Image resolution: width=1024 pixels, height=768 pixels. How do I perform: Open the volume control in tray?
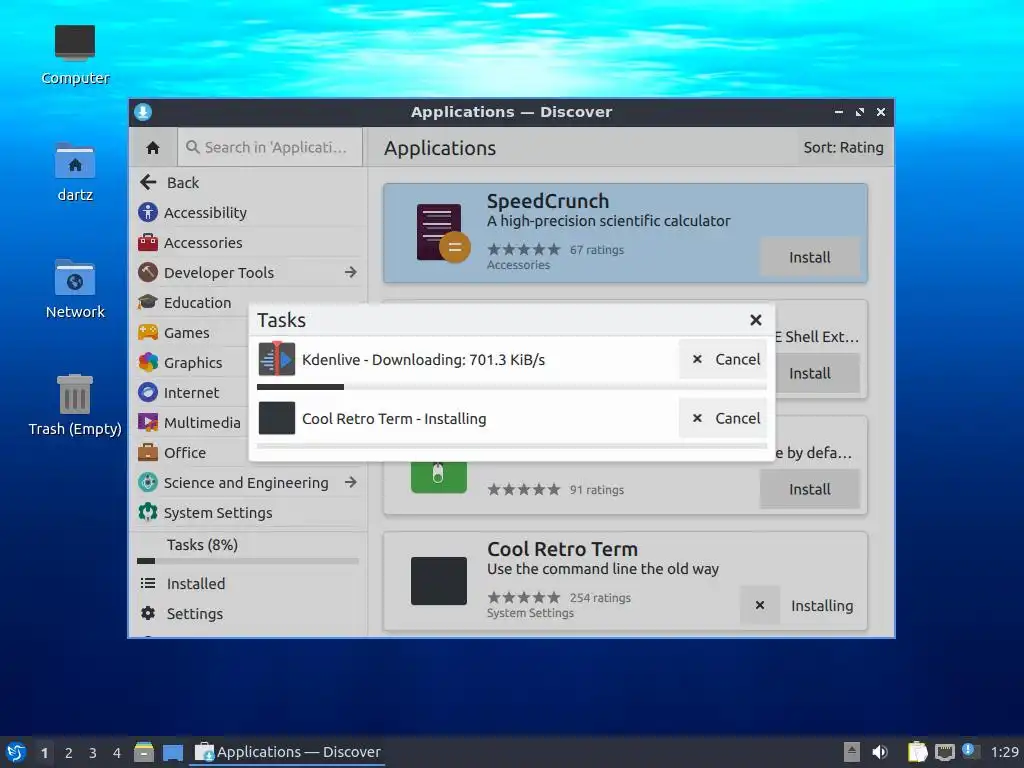coord(880,752)
